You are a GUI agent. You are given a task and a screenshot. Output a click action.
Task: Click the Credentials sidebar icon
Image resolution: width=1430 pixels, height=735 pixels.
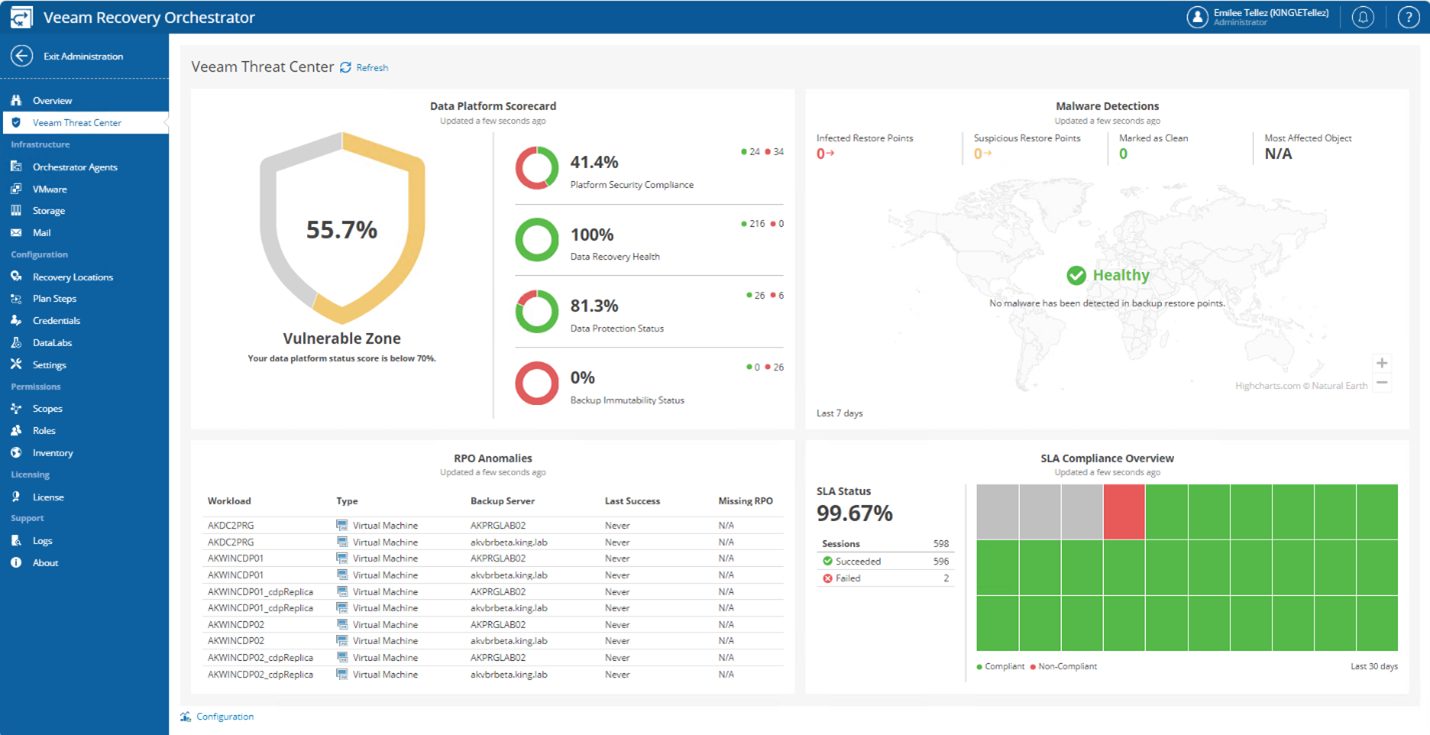coord(16,320)
